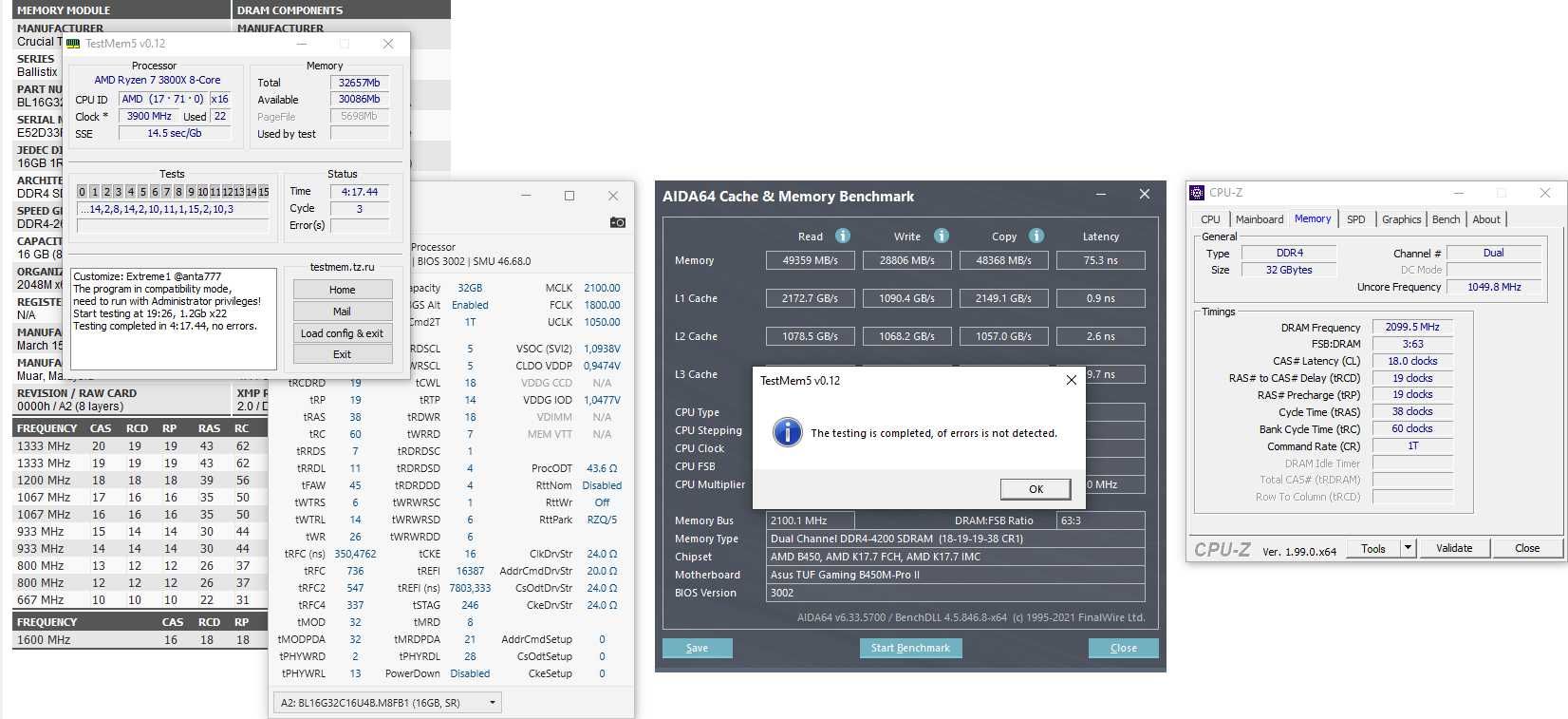Click Exit button in TestMem5
Image resolution: width=1568 pixels, height=719 pixels.
pyautogui.click(x=342, y=354)
